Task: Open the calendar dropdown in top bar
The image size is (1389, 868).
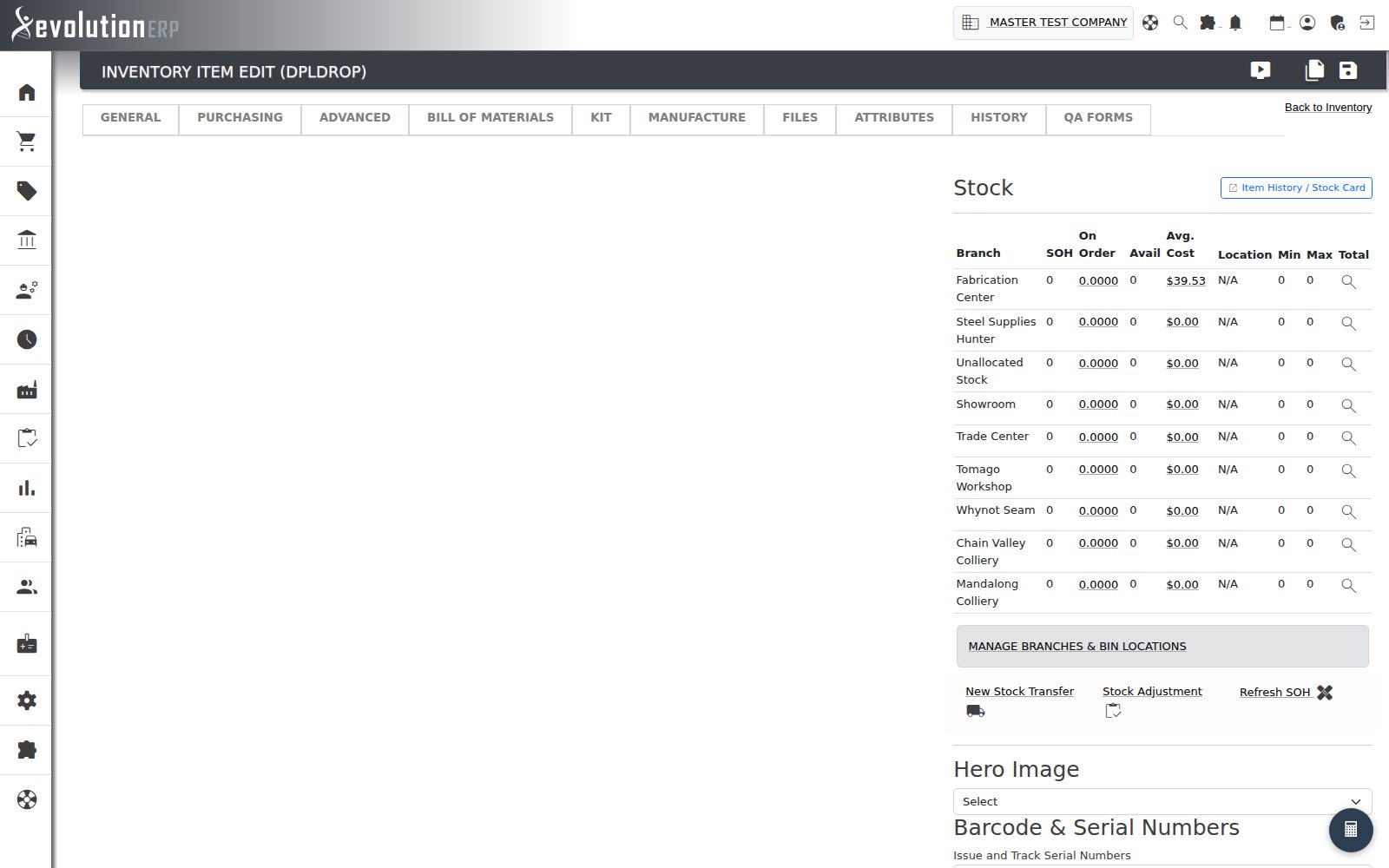Action: pos(1279,23)
